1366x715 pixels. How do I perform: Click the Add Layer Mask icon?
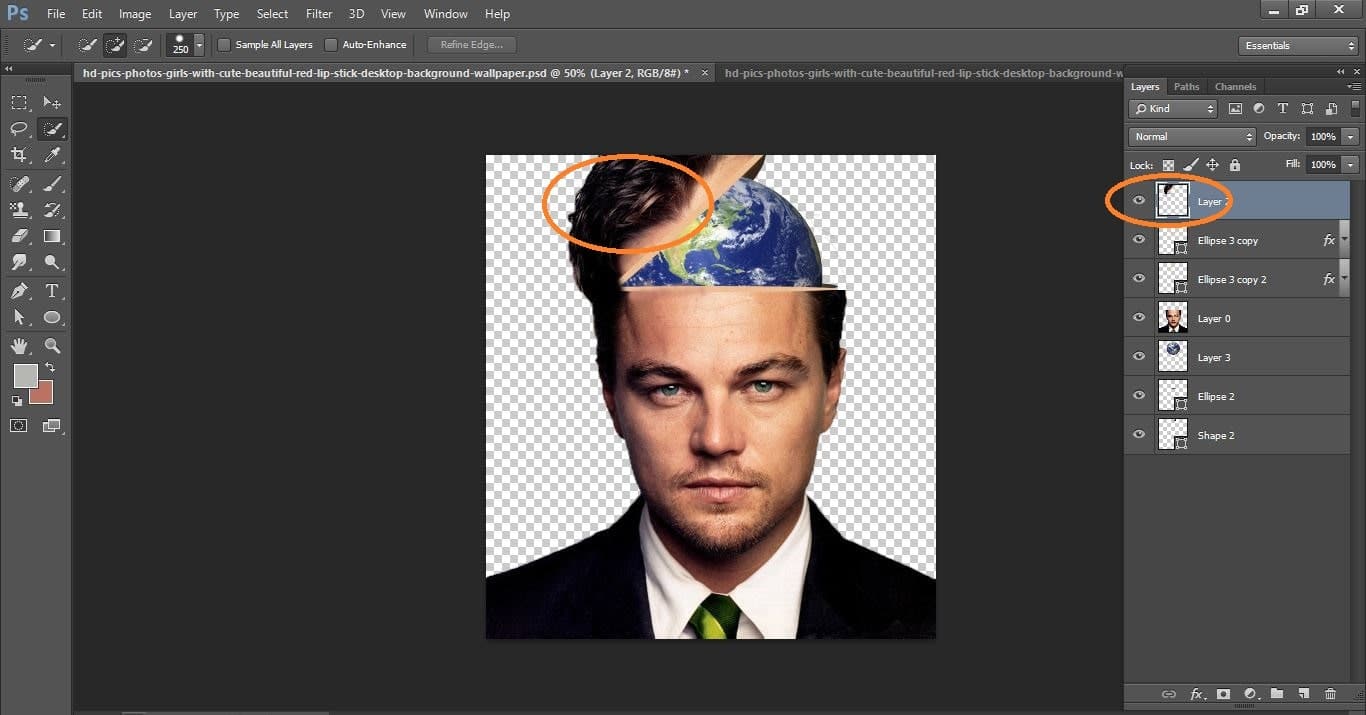[x=1223, y=694]
